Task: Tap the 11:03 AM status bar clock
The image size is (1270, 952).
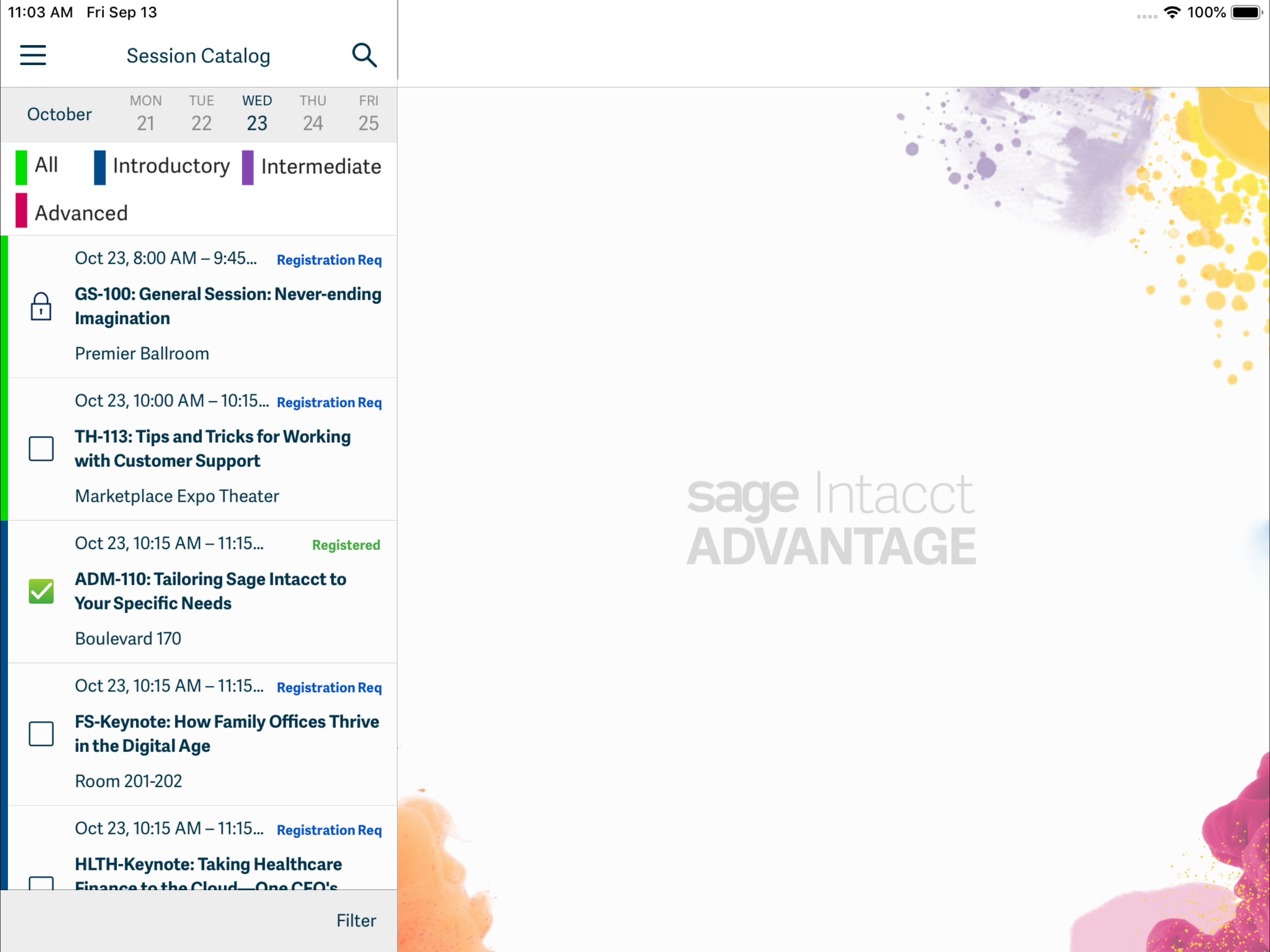Action: [40, 12]
